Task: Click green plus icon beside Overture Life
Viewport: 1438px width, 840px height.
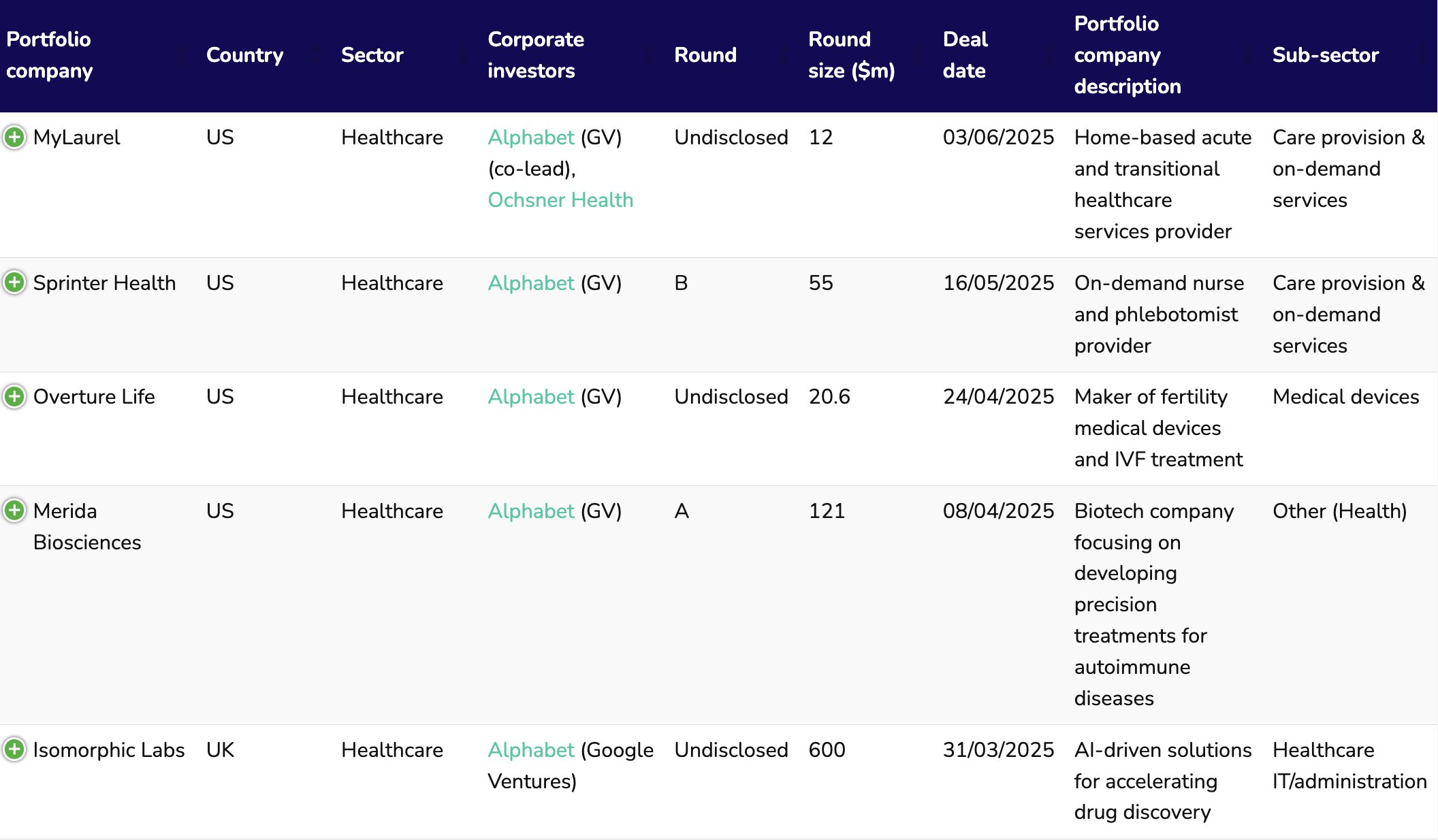Action: pos(14,396)
